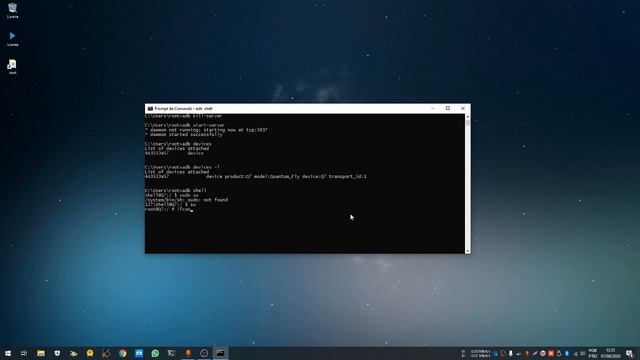Click the red square system tray icon
The height and width of the screenshot is (360, 640).
click(x=551, y=353)
